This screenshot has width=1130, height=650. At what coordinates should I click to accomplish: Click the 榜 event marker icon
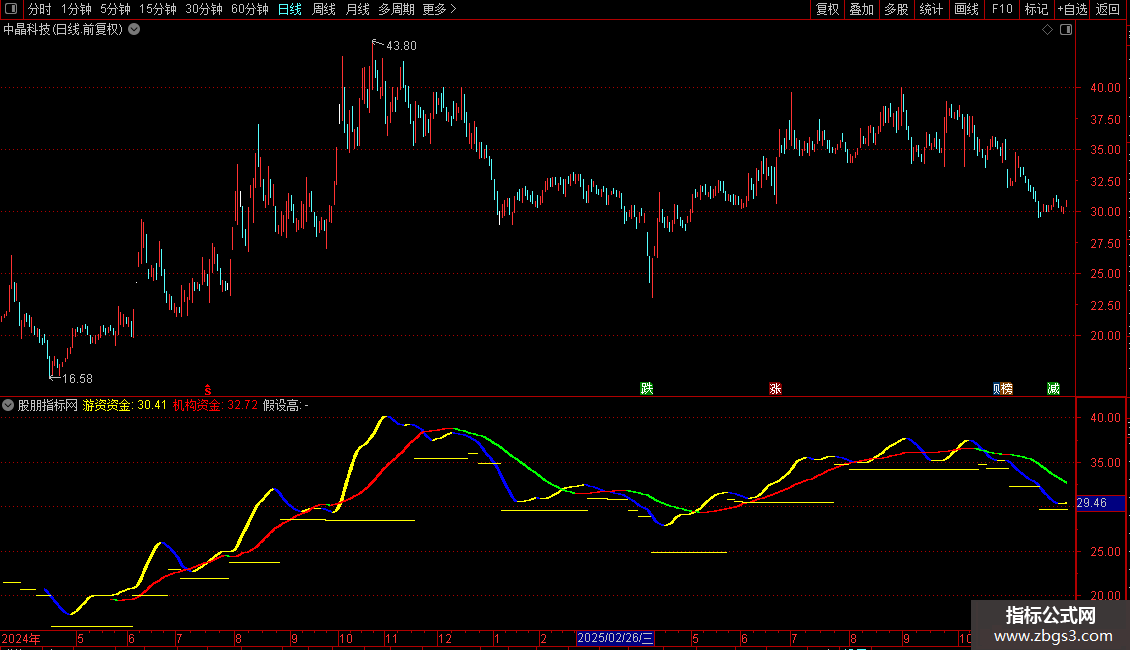[x=1005, y=388]
